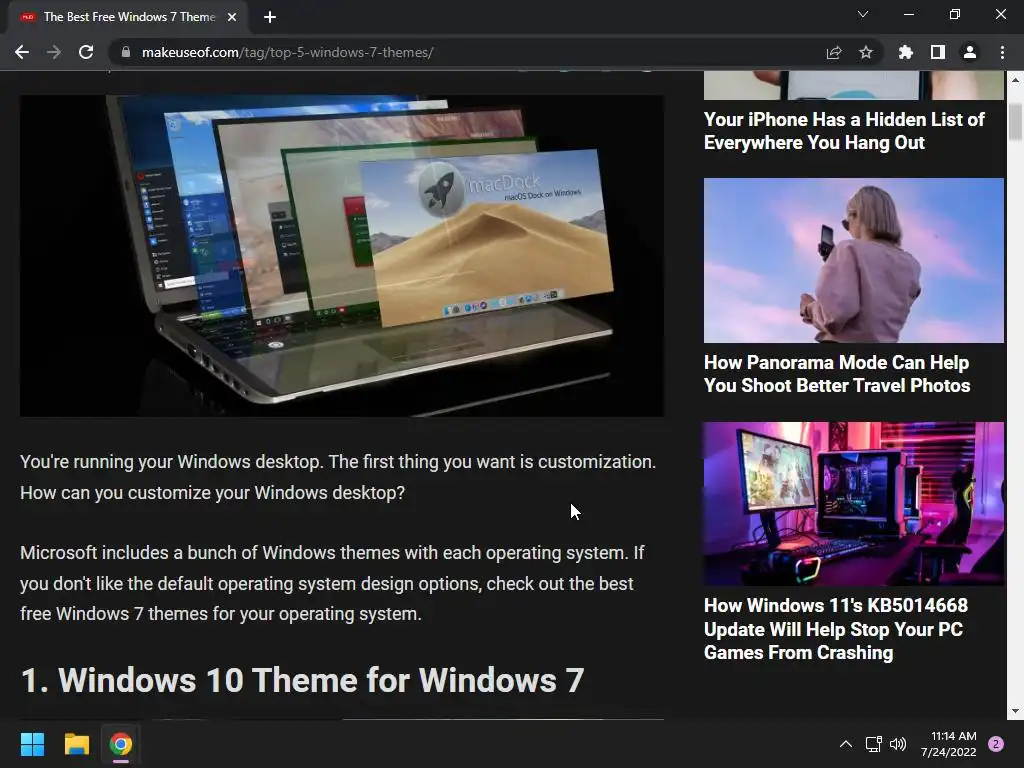Screen dimensions: 1024x768
Task: Click the Microsoft Windows themes paragraph
Action: (x=332, y=583)
